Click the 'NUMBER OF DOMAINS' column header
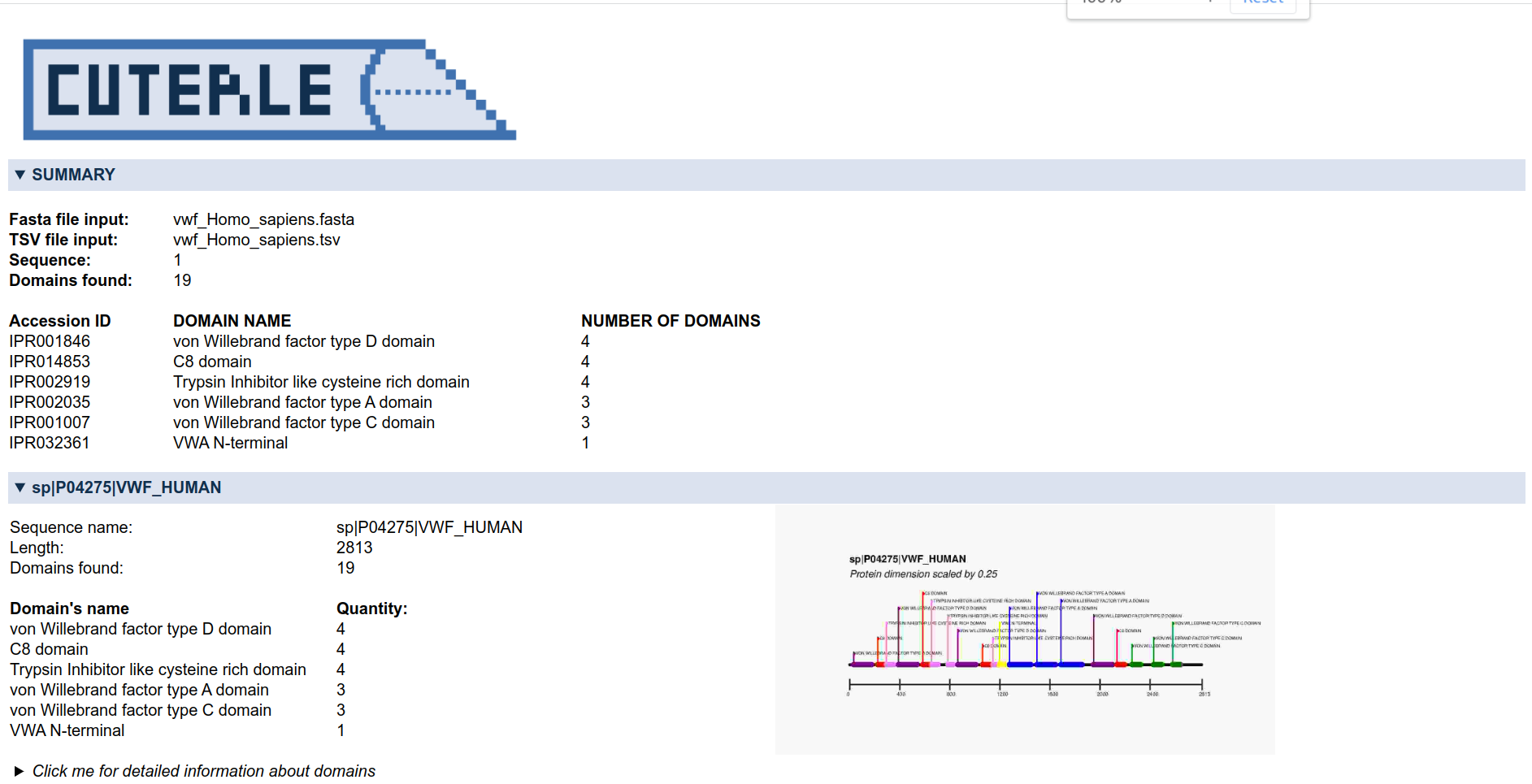The height and width of the screenshot is (784, 1532). (x=671, y=321)
